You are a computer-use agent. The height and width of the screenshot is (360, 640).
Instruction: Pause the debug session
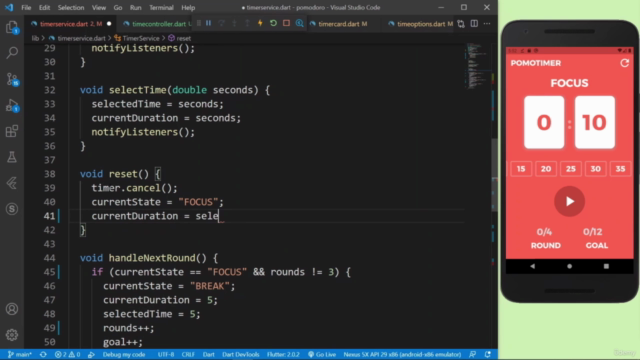tap(209, 24)
